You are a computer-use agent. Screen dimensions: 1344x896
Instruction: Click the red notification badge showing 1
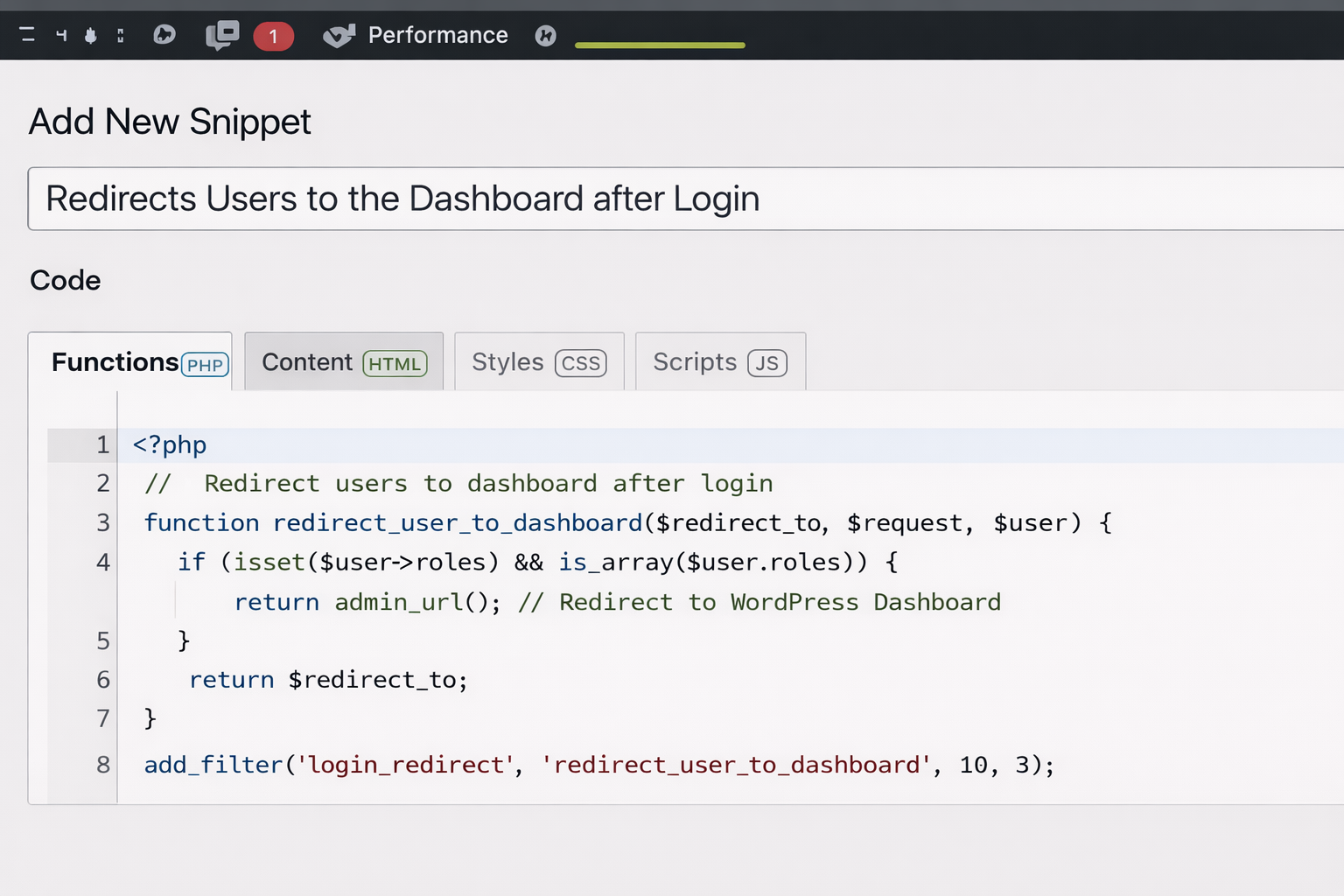[273, 36]
